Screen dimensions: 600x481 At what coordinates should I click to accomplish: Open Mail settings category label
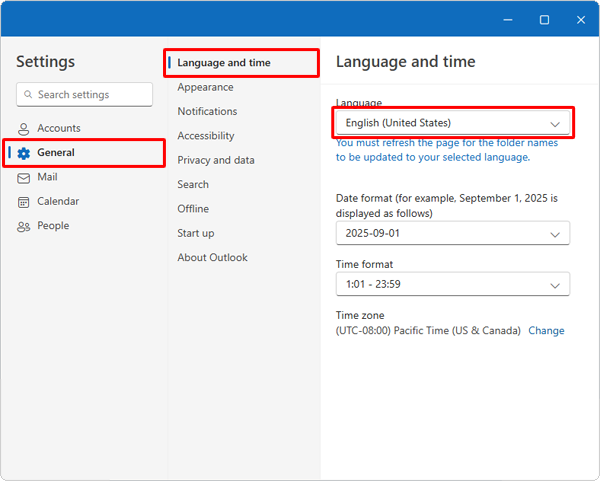[x=47, y=177]
